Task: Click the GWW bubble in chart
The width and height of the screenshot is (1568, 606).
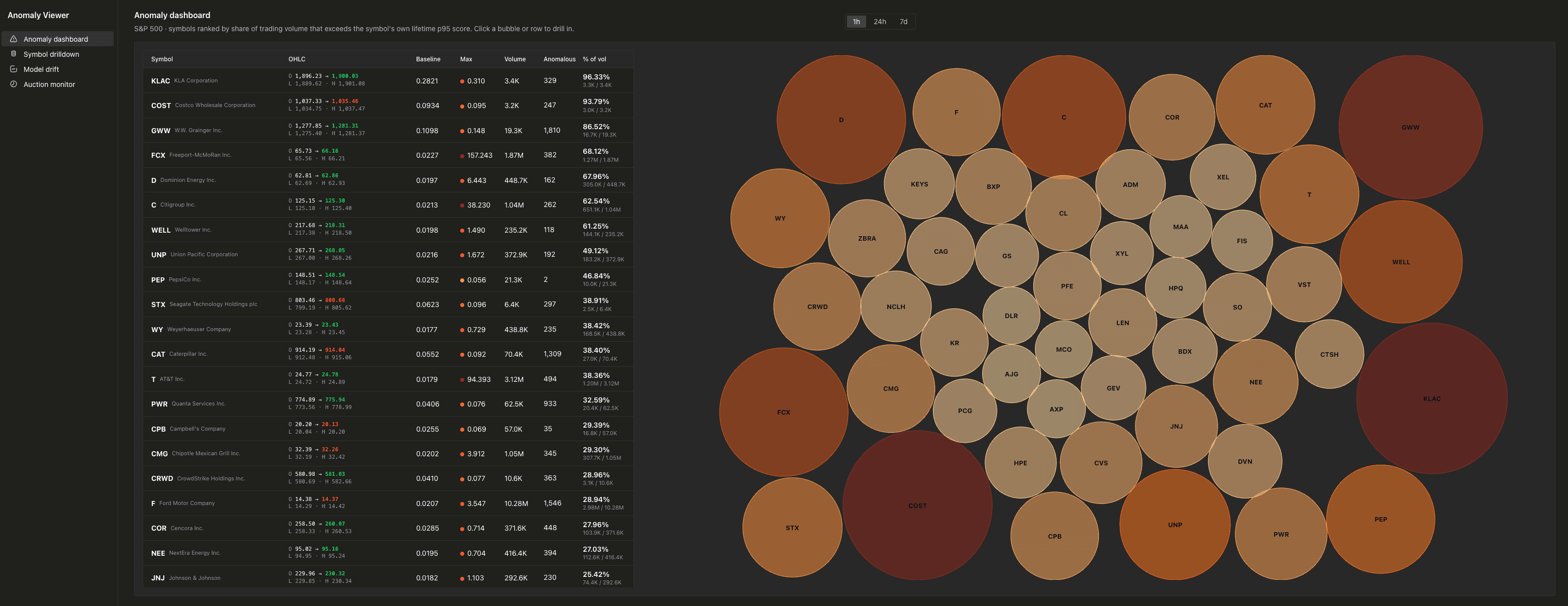Action: [x=1410, y=127]
